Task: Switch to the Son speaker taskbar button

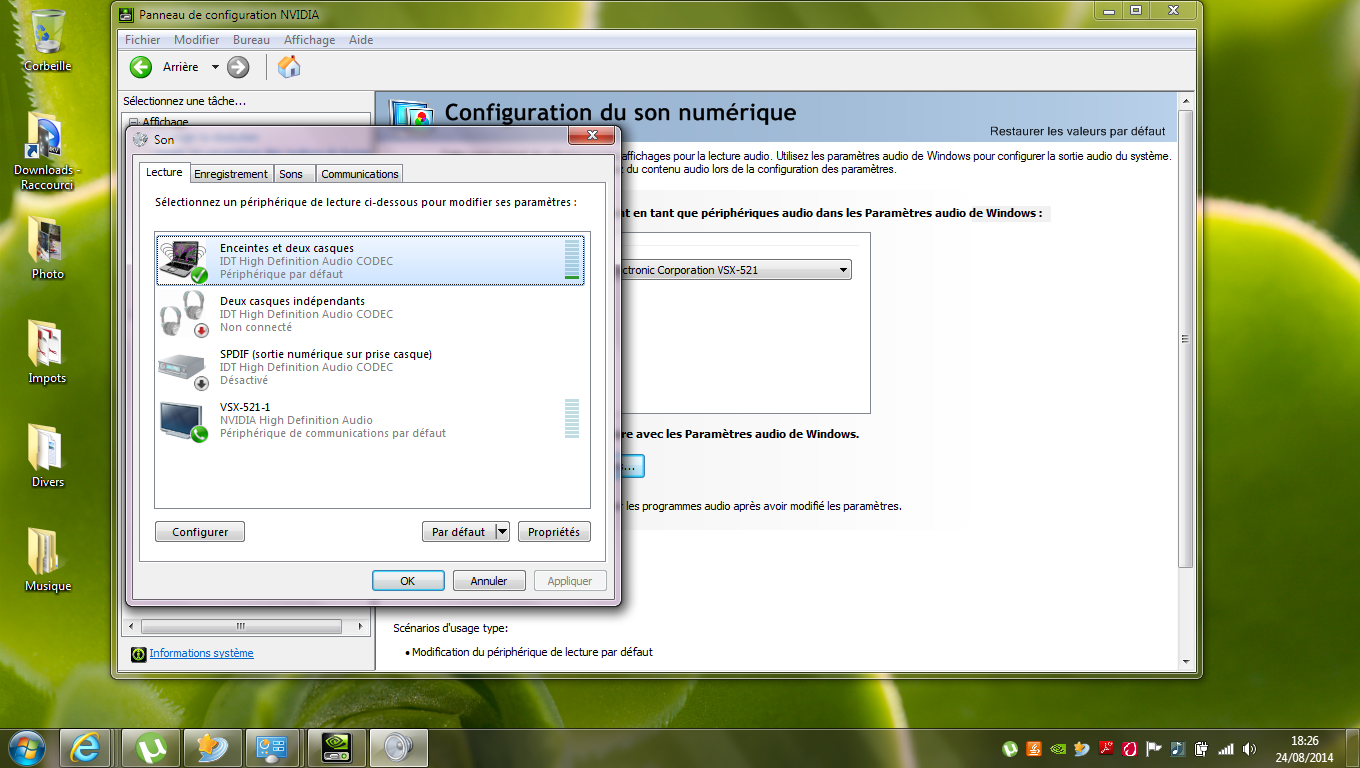Action: point(399,747)
